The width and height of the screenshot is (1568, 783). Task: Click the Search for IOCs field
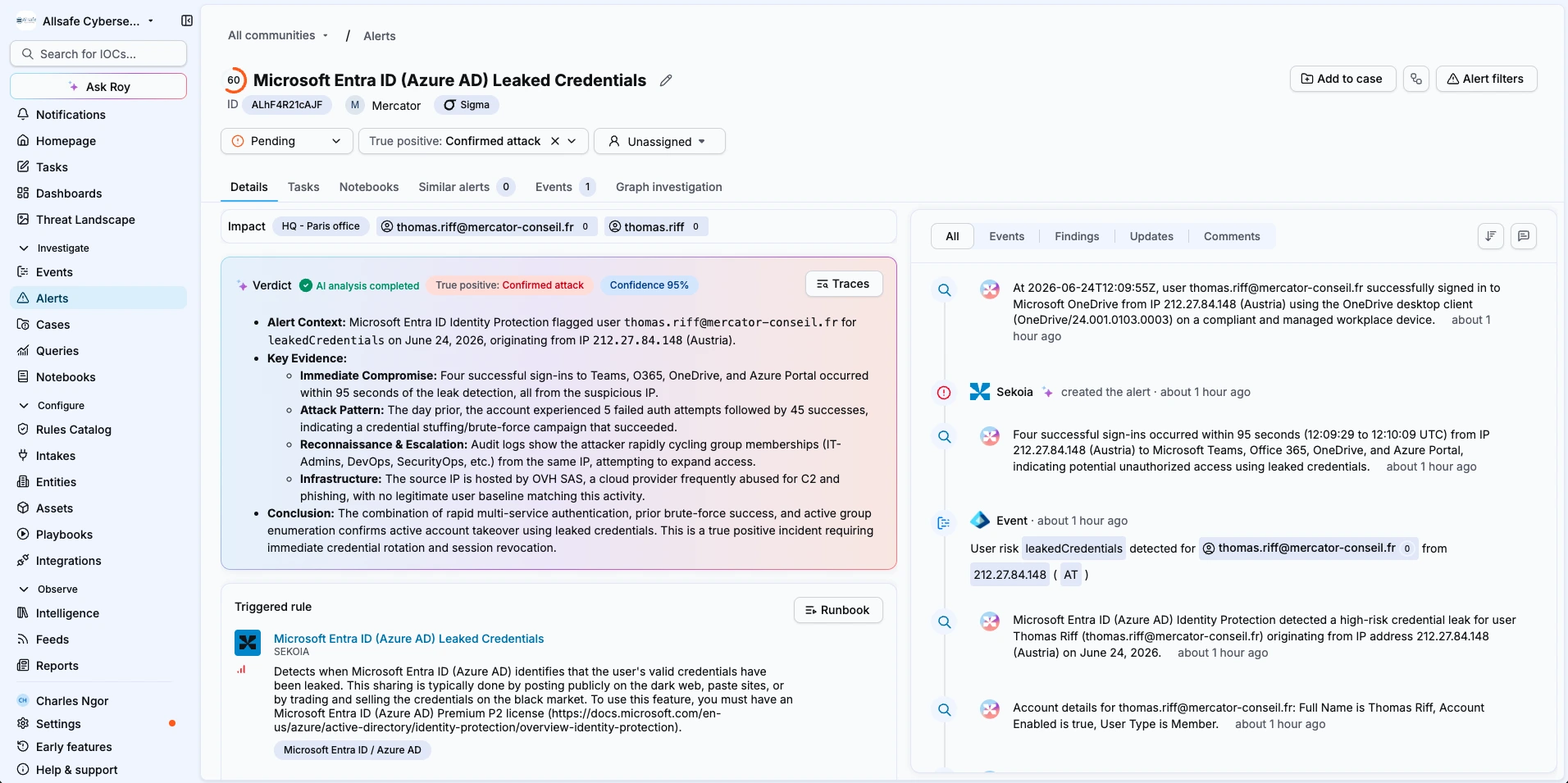click(x=98, y=53)
